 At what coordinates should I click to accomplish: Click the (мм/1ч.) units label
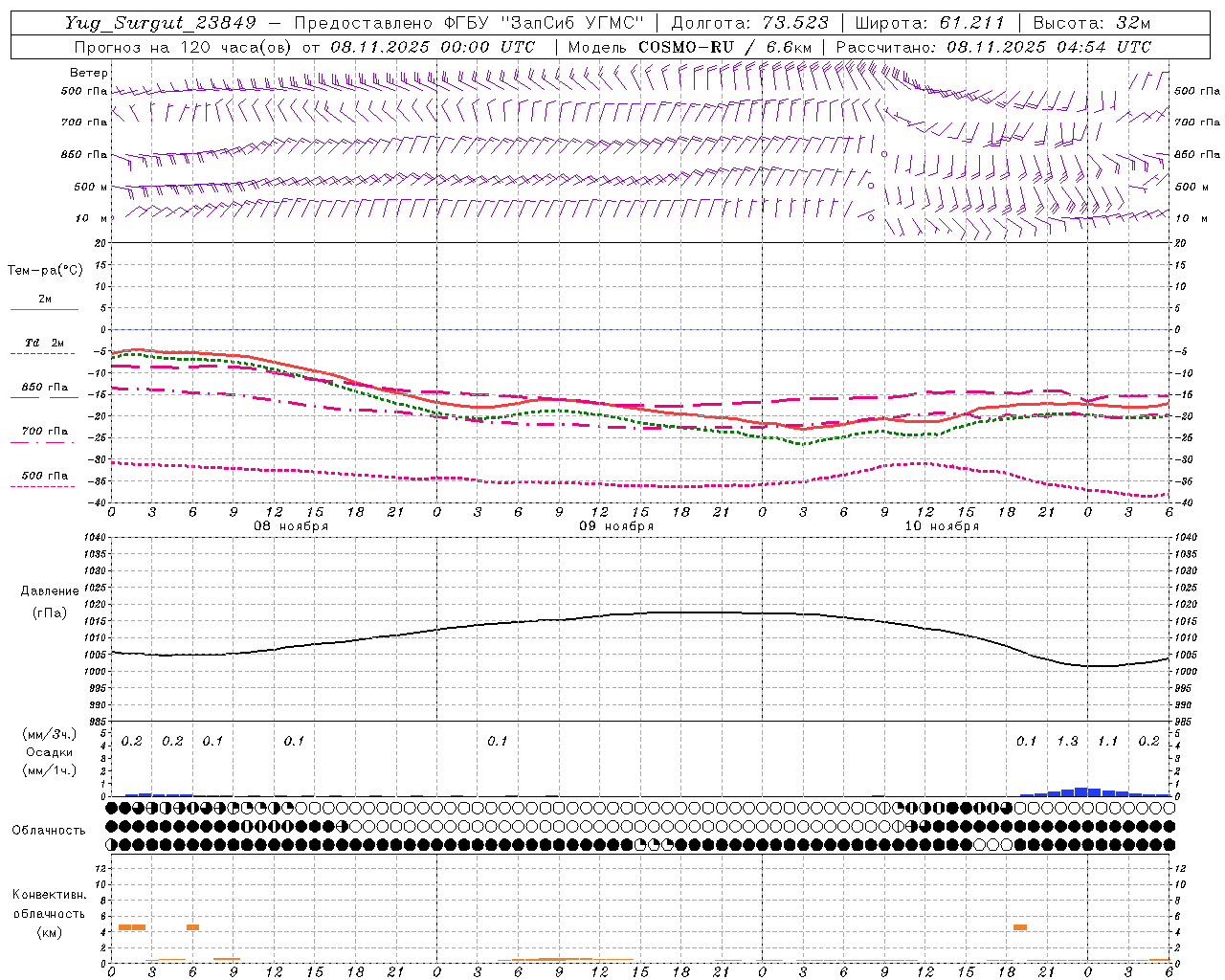pyautogui.click(x=50, y=770)
